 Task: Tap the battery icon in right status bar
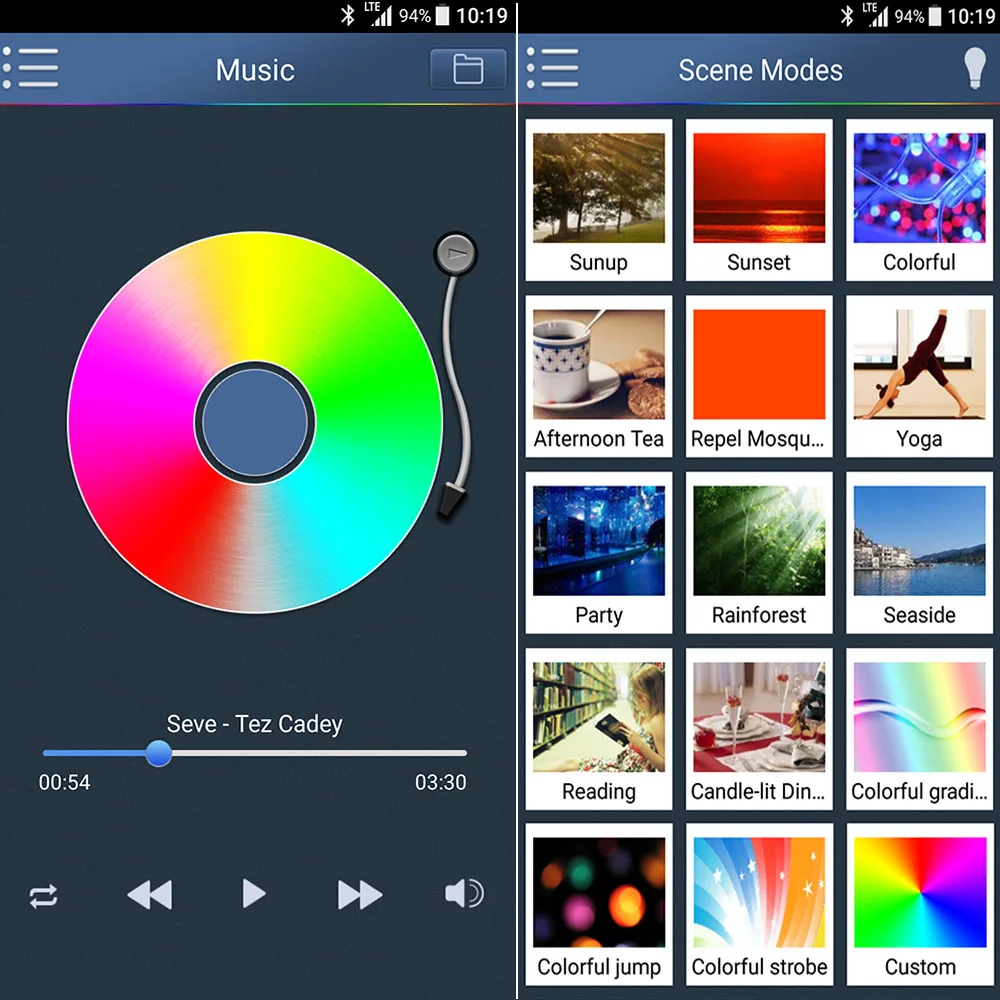coord(935,15)
